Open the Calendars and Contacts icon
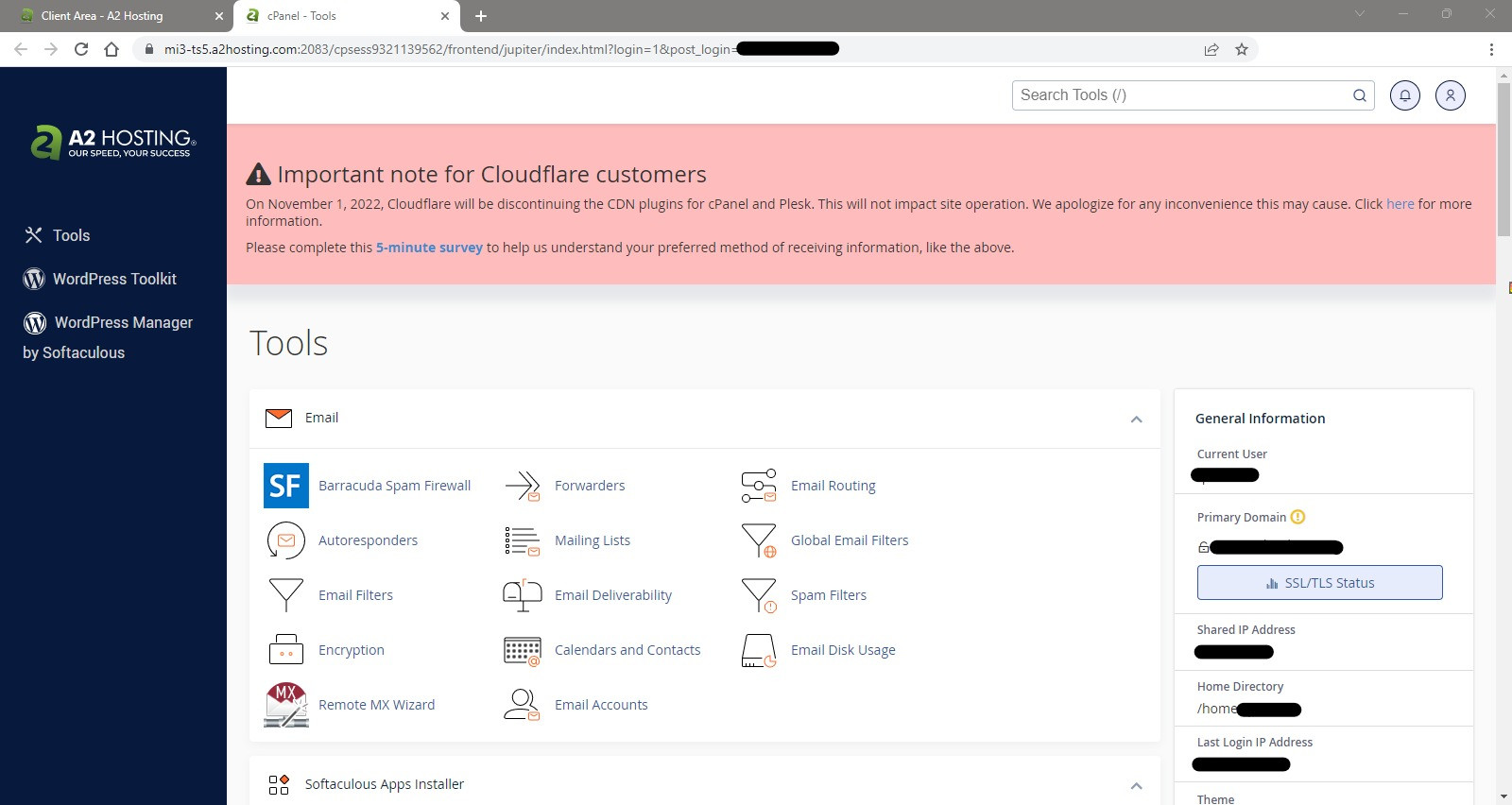The image size is (1512, 805). tap(523, 650)
